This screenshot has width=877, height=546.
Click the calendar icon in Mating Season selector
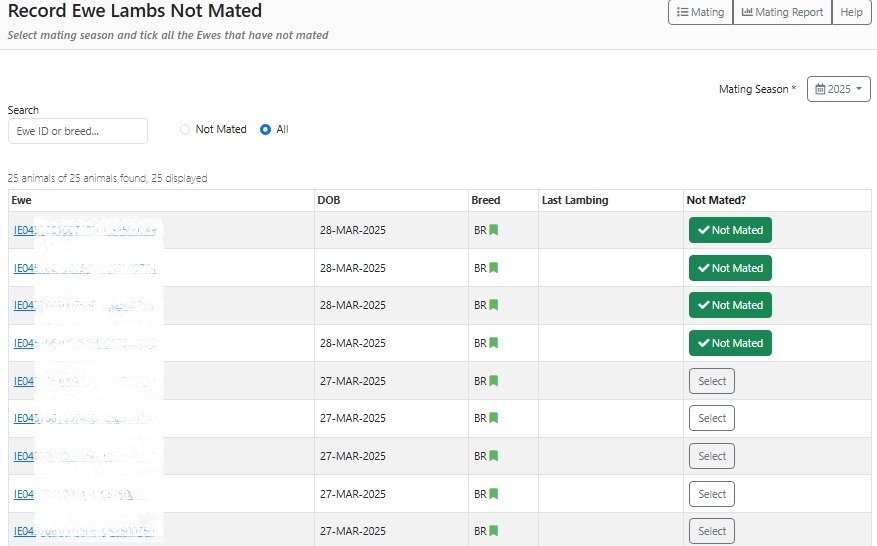(x=820, y=89)
